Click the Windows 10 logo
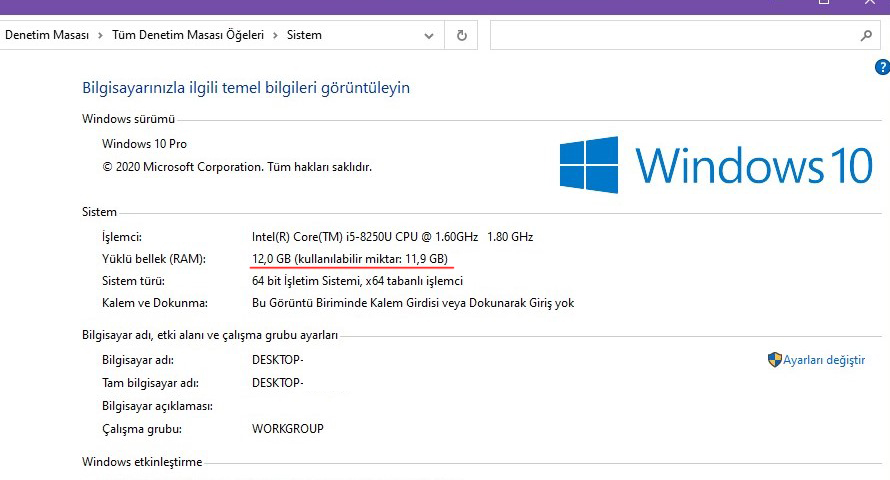Image resolution: width=890 pixels, height=480 pixels. tap(716, 165)
